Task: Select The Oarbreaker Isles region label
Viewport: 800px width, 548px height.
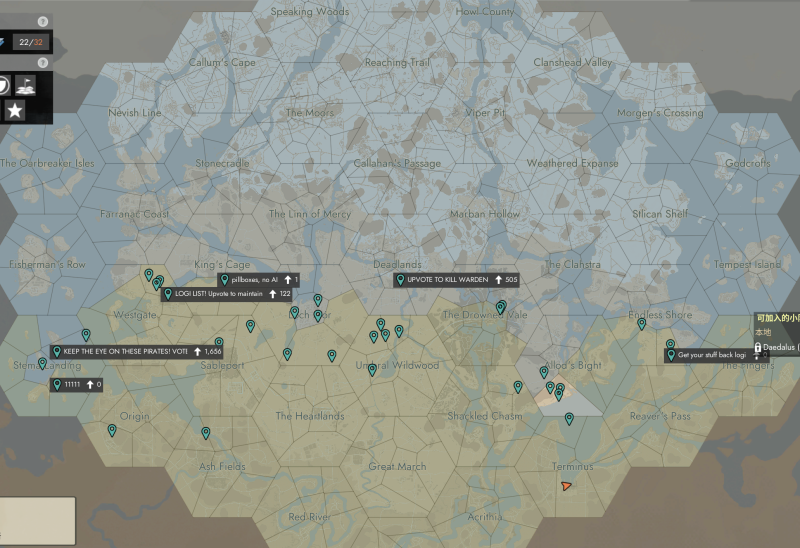Action: (x=47, y=163)
